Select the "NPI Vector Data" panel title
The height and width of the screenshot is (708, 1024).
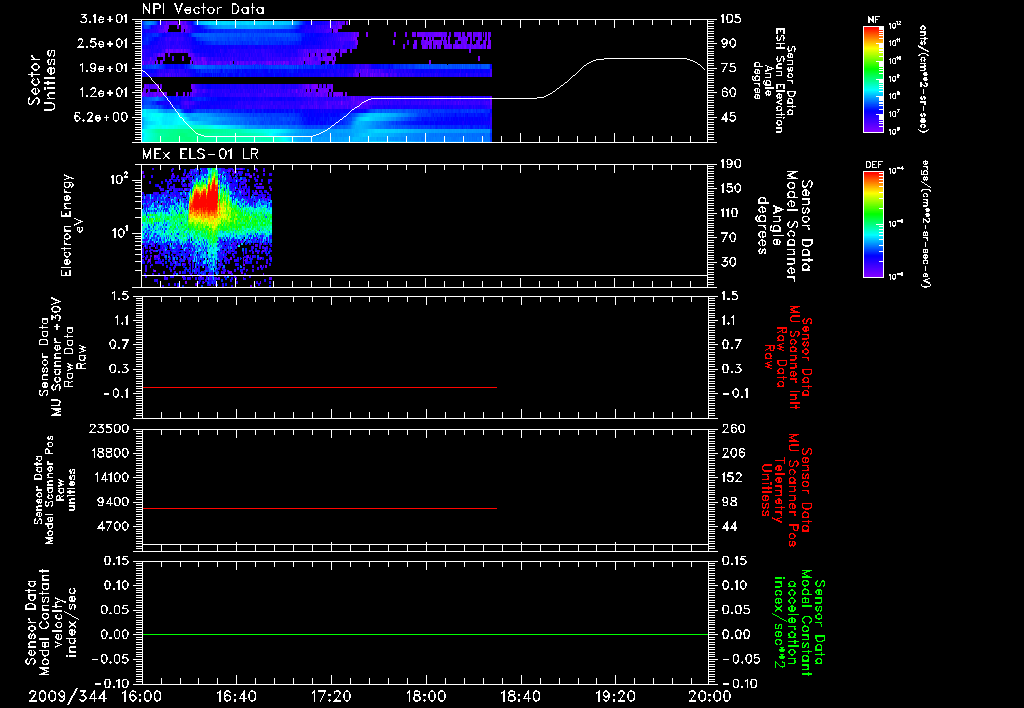[x=203, y=9]
